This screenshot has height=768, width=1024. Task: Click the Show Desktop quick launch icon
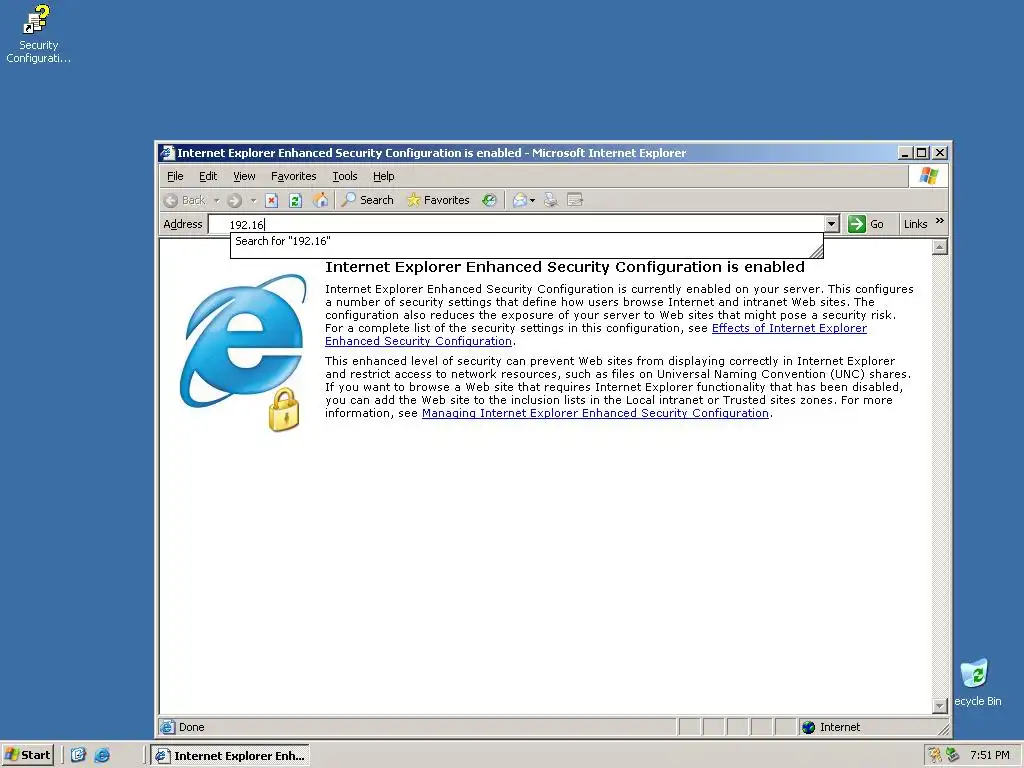78,755
